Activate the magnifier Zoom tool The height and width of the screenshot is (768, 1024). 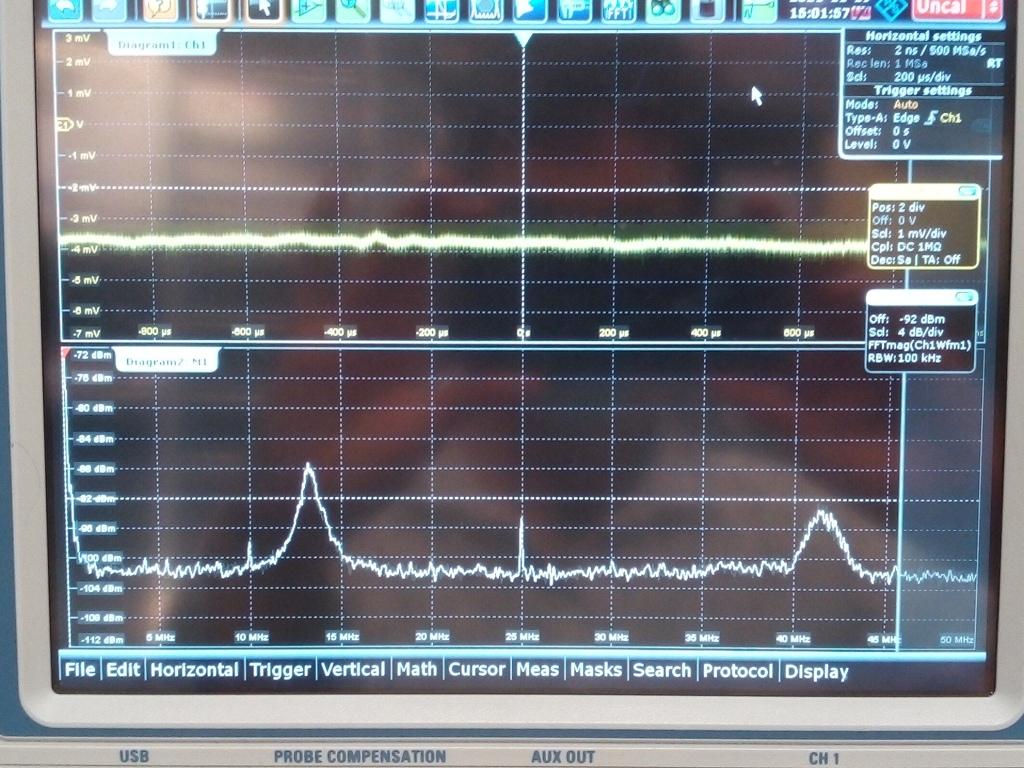[x=353, y=9]
